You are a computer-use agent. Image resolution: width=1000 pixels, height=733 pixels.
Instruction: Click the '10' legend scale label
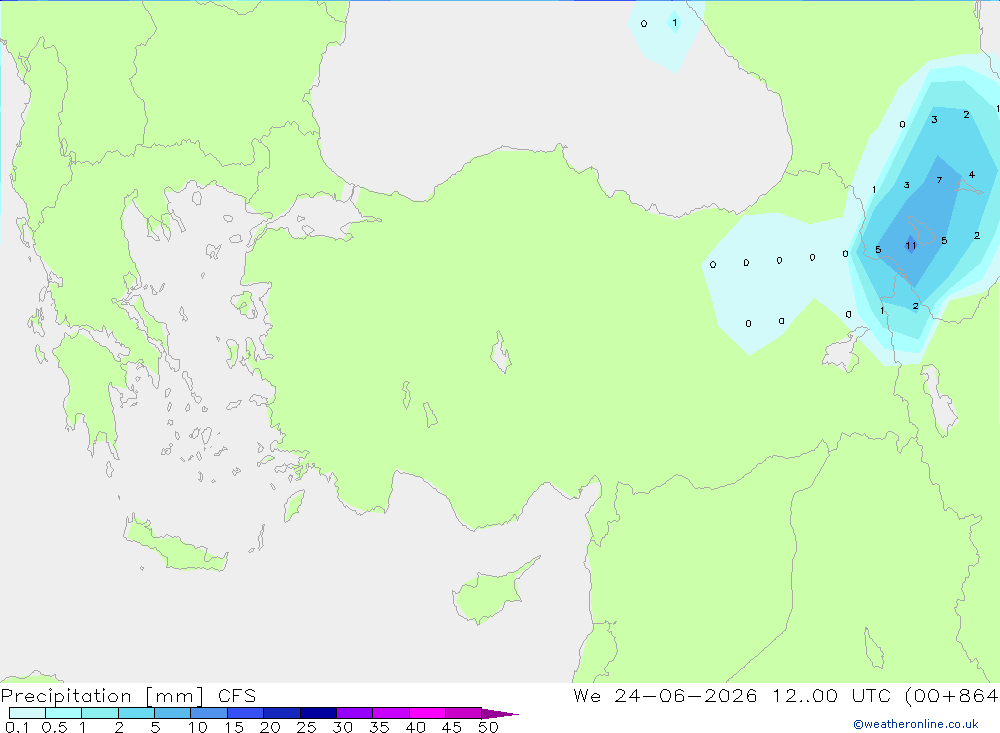click(x=198, y=727)
